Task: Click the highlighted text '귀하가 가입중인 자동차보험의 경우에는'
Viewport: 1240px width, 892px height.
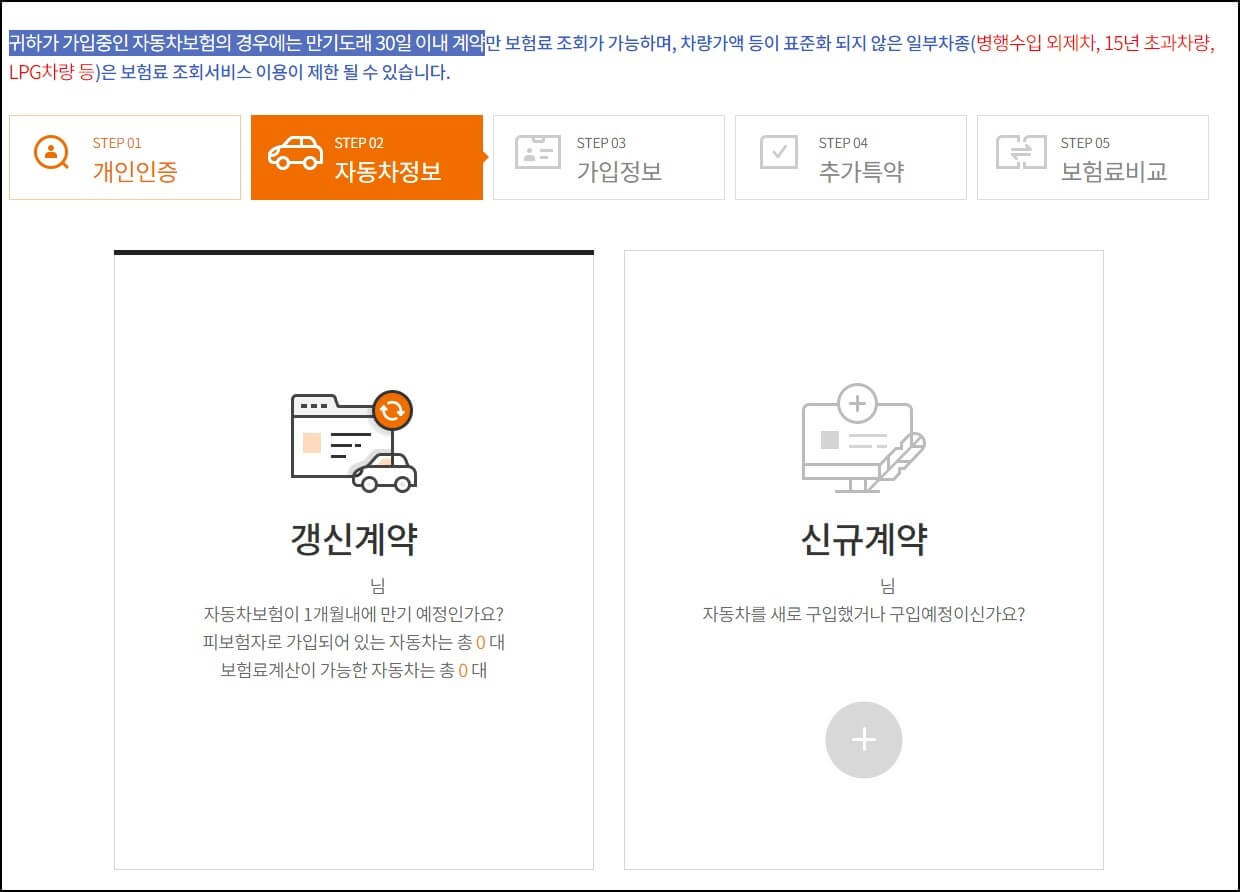Action: [156, 44]
